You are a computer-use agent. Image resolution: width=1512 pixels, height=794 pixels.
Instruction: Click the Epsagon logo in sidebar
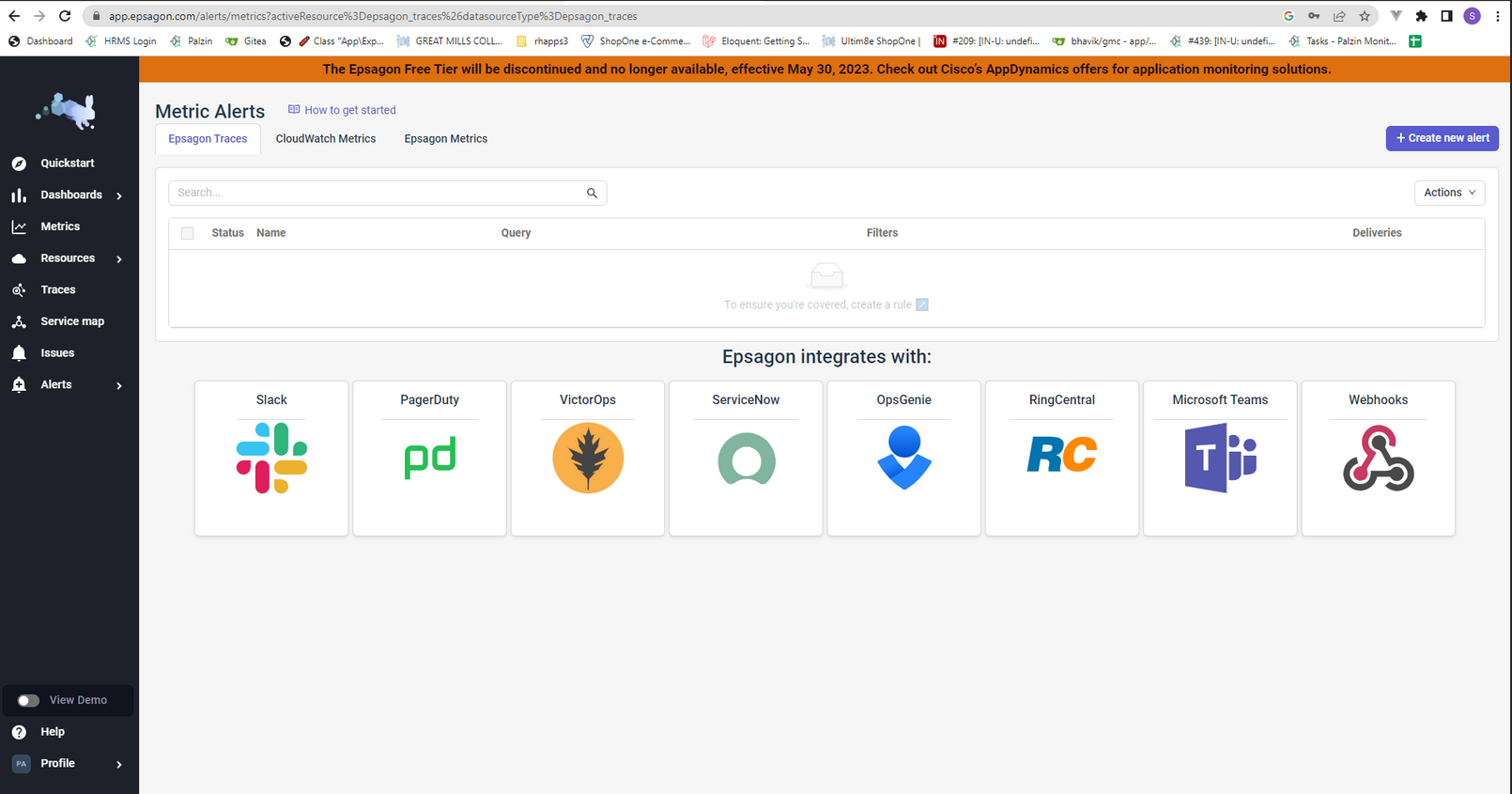67,111
